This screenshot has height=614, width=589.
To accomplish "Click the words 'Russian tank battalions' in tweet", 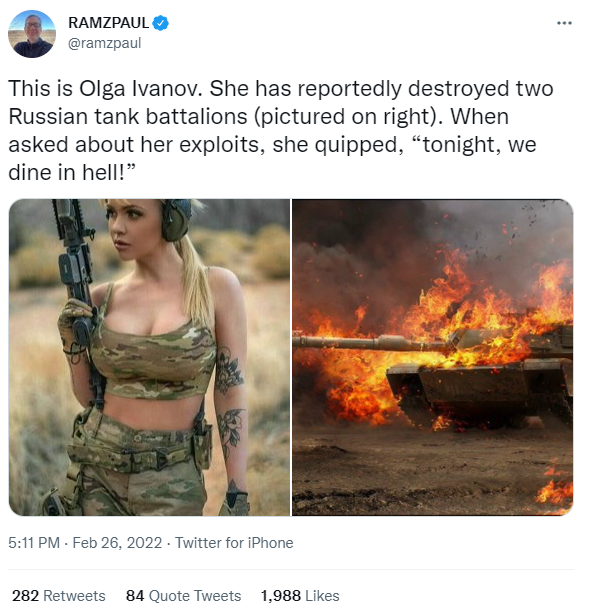I will pos(128,116).
